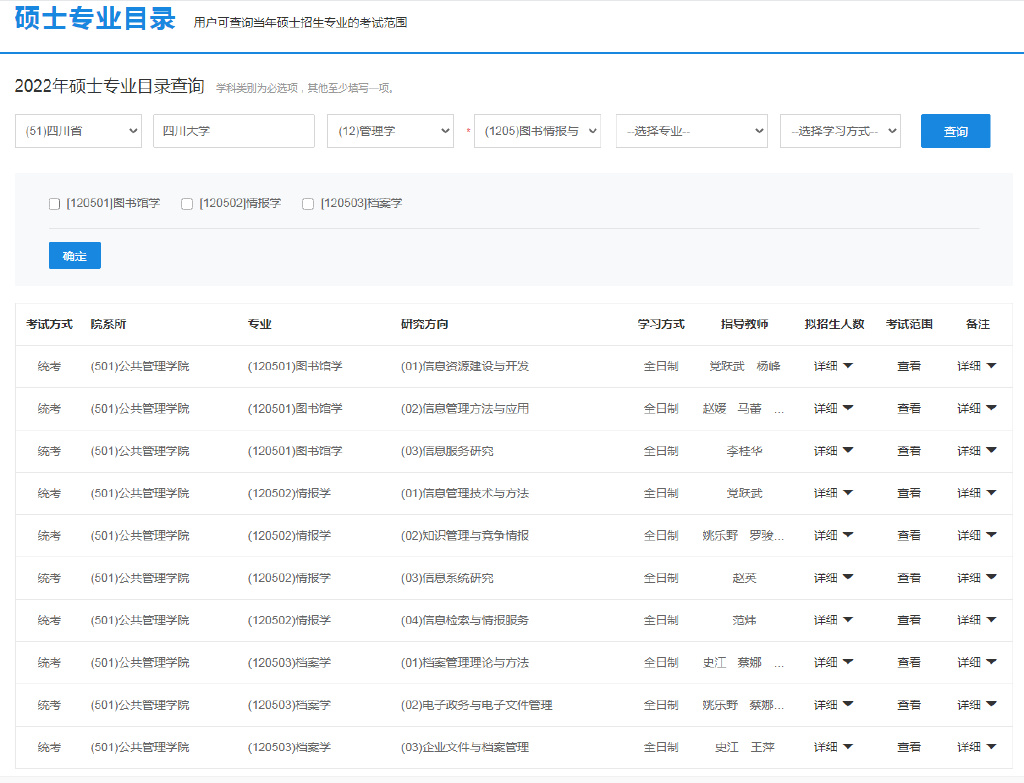The image size is (1024, 783).
Task: Check the [120501]图书馆学 checkbox
Action: tap(54, 204)
